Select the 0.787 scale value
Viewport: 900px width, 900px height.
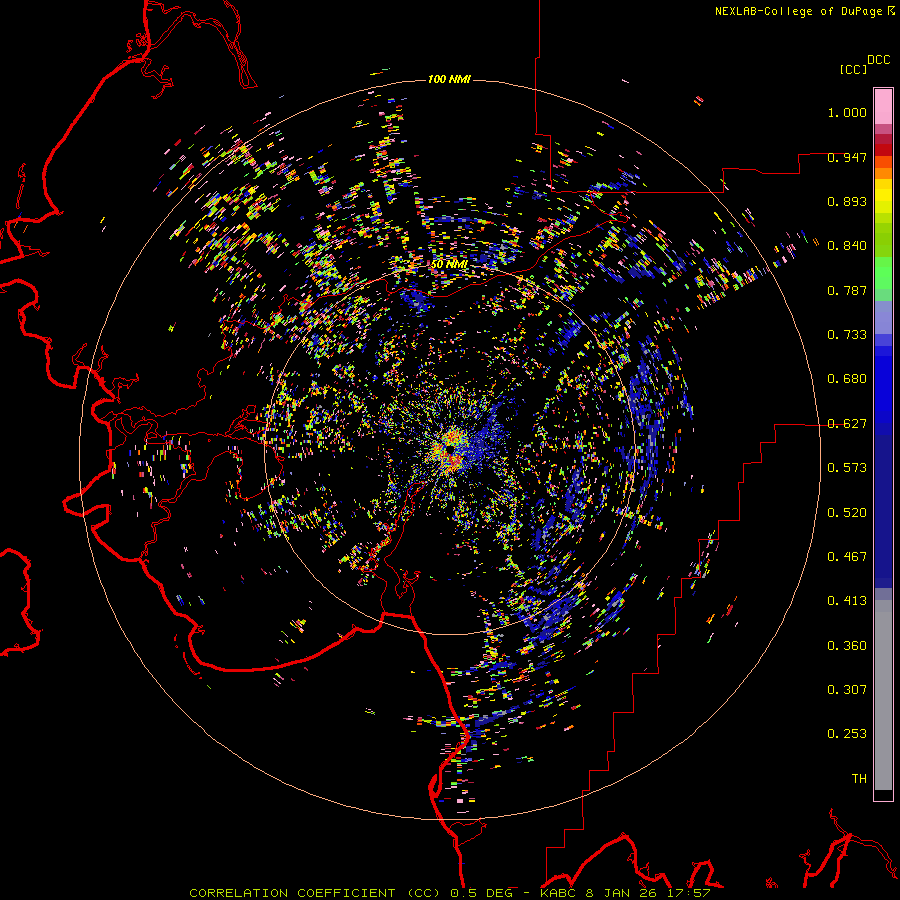(847, 290)
